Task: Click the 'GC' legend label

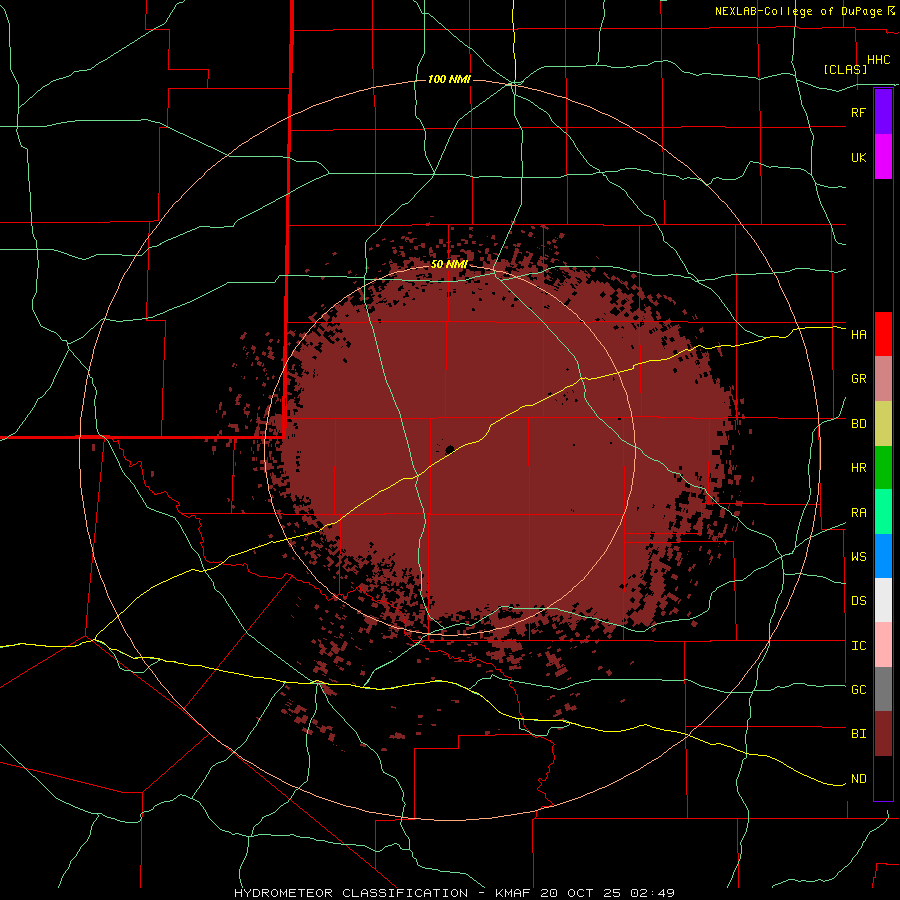Action: pos(858,689)
